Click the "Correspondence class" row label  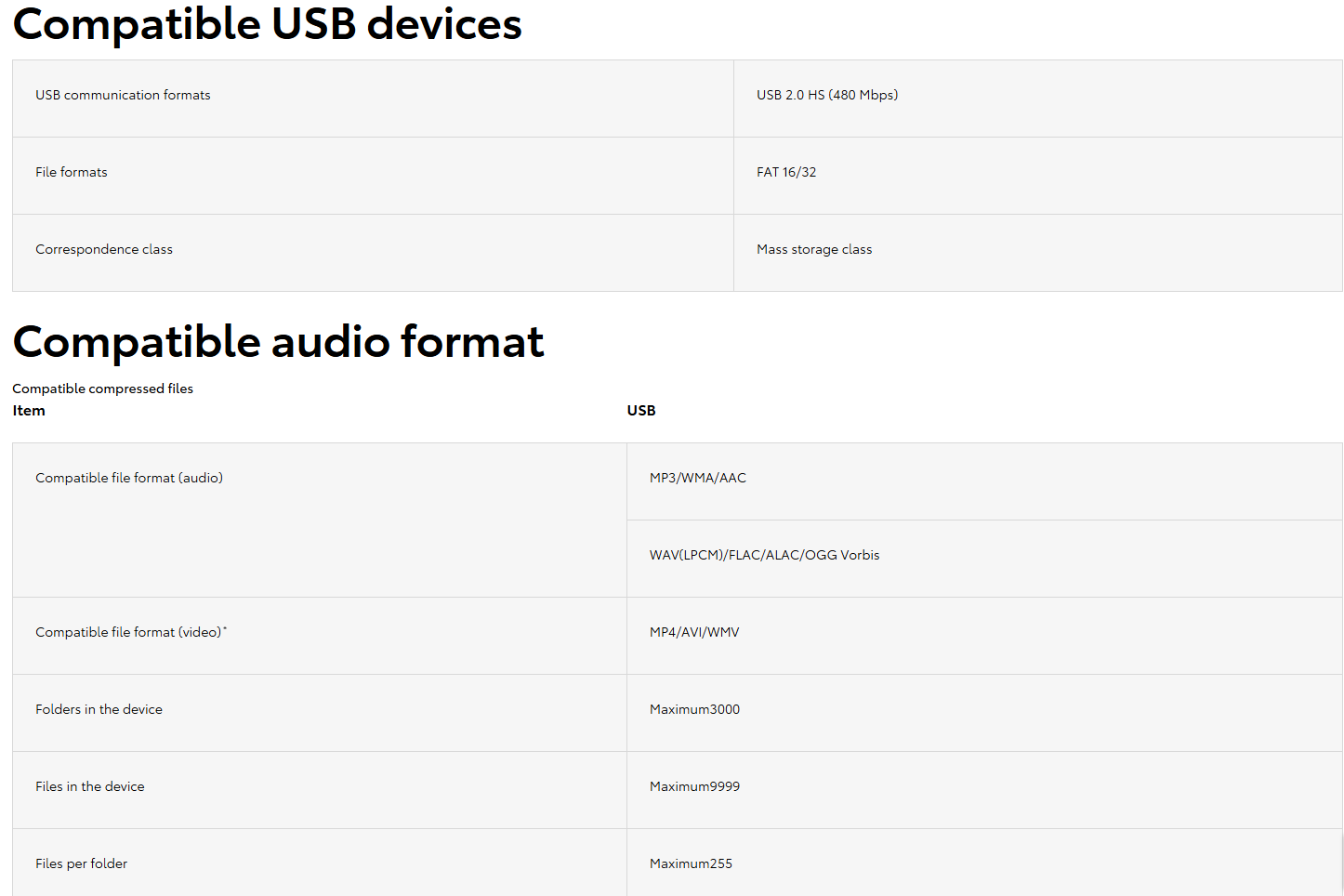(x=104, y=249)
